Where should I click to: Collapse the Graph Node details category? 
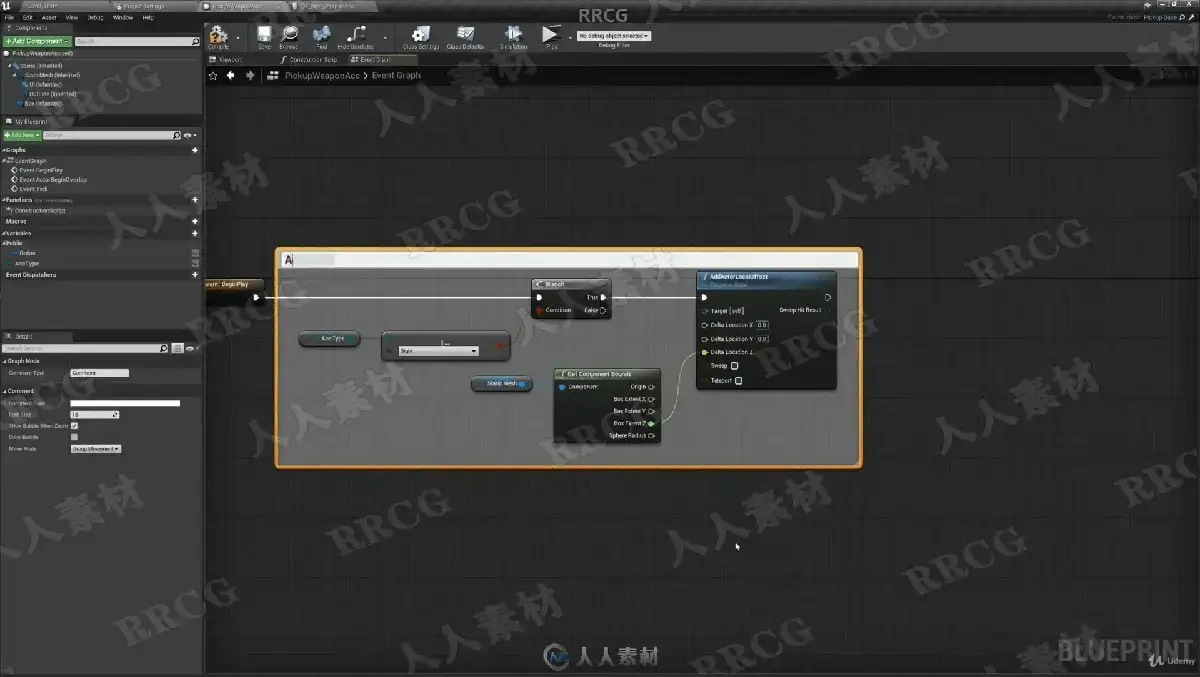[3, 361]
